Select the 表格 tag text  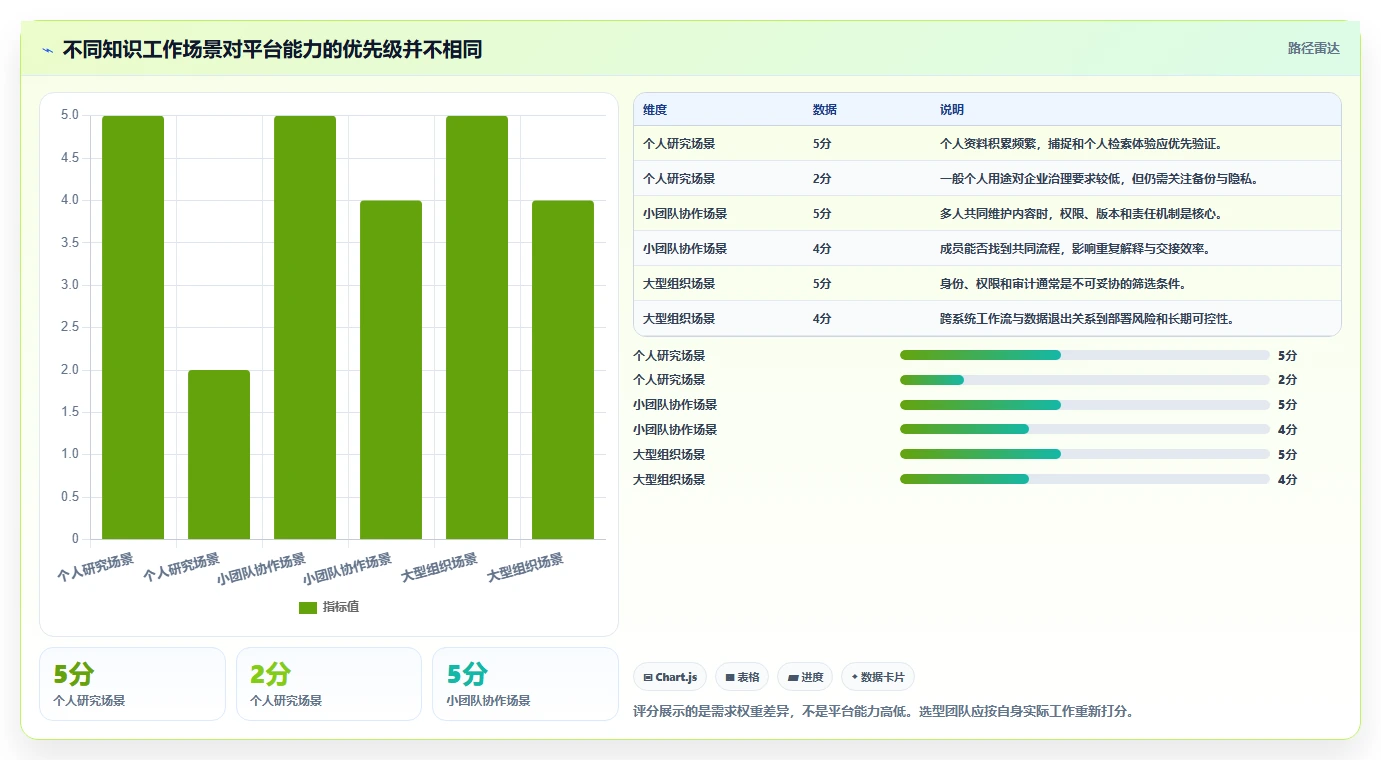coord(748,678)
